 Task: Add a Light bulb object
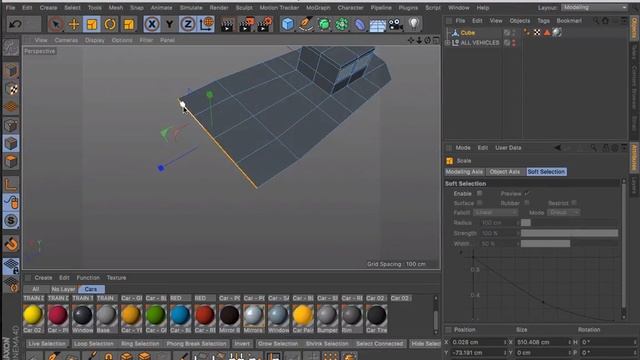click(414, 24)
